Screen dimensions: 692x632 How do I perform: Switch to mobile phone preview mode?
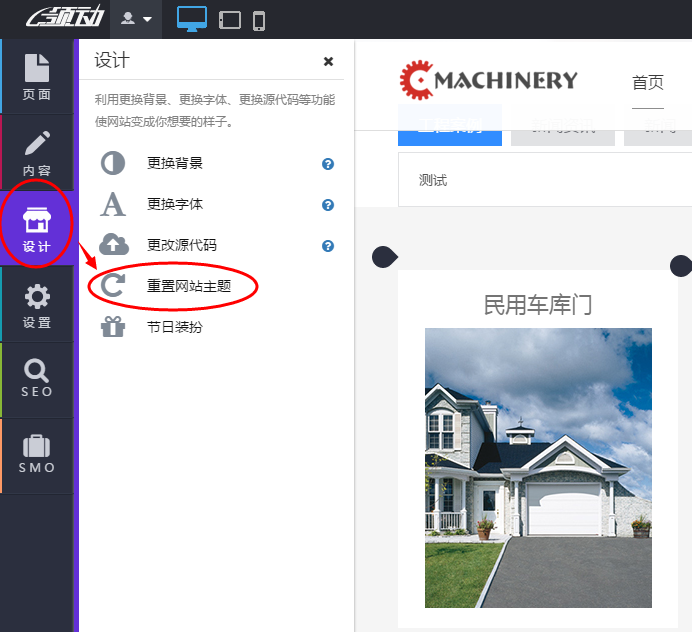point(258,20)
